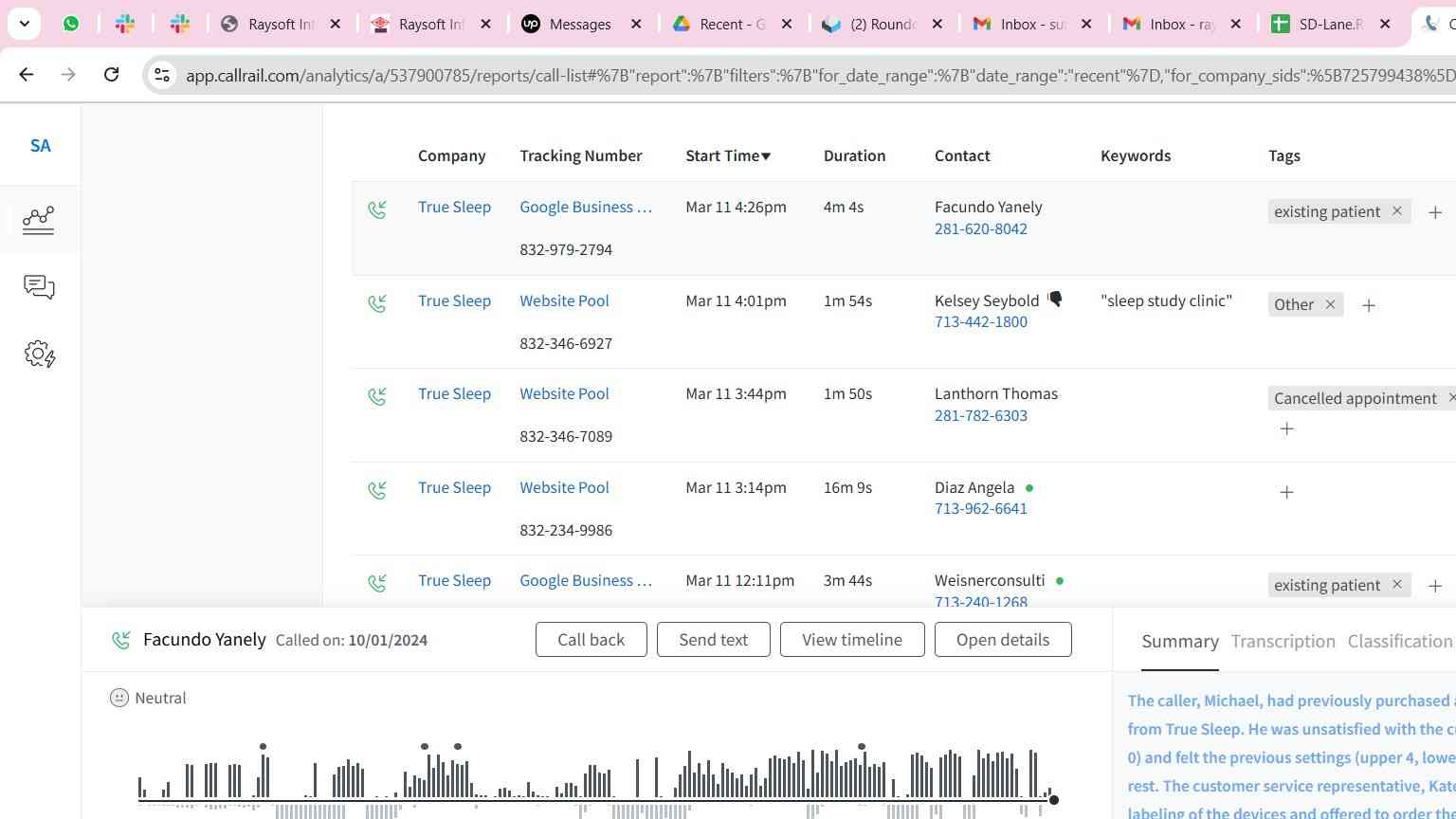Open True Sleep link in Diaz Angela row
The height and width of the screenshot is (819, 1456).
pos(454,488)
